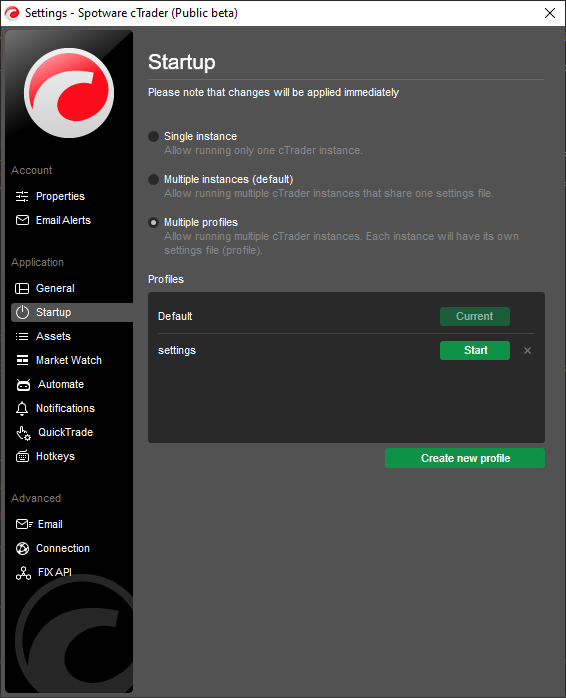Switch to Automate settings
The image size is (566, 698).
click(x=61, y=385)
